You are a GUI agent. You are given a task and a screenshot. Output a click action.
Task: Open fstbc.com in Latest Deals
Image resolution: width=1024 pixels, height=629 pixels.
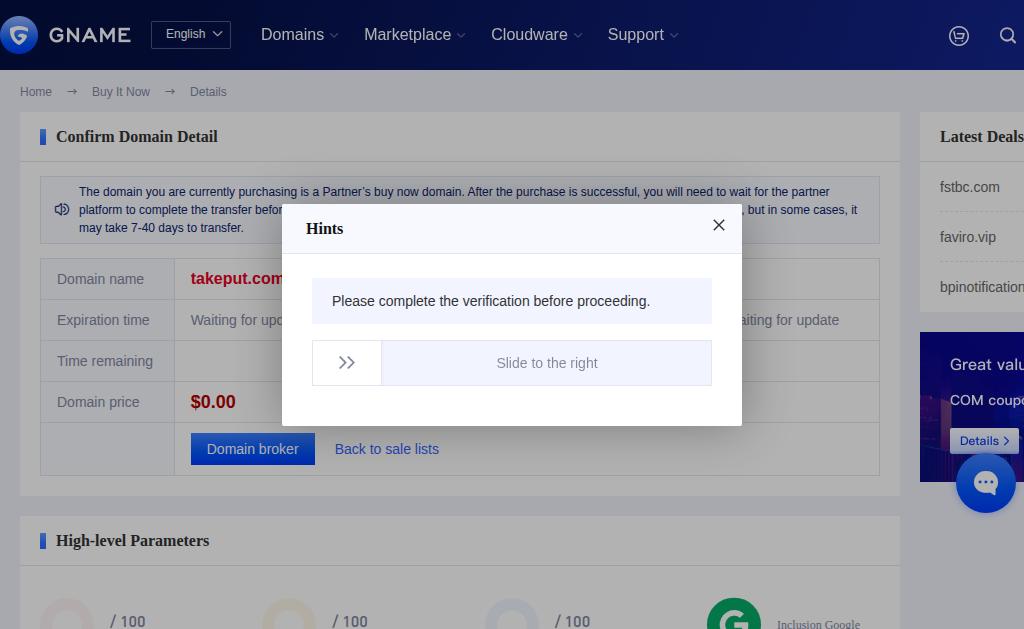(x=969, y=187)
